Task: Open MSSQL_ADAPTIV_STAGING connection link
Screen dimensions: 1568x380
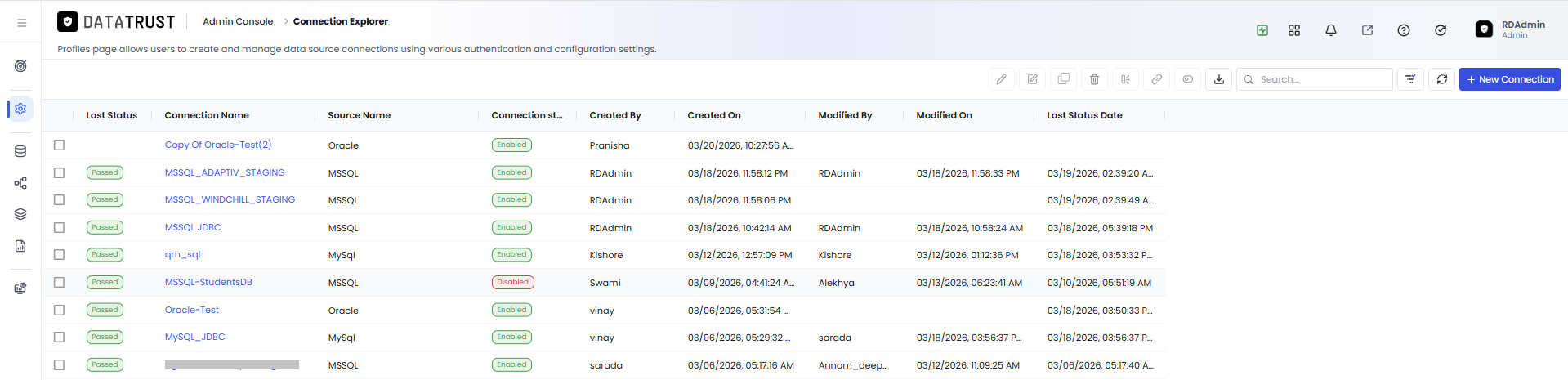Action: (225, 172)
